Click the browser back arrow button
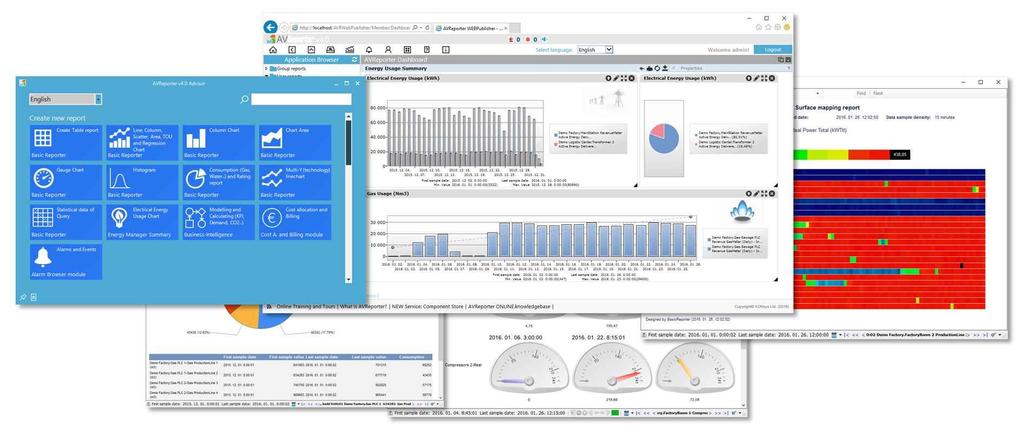This screenshot has width=1024, height=429. tap(270, 27)
